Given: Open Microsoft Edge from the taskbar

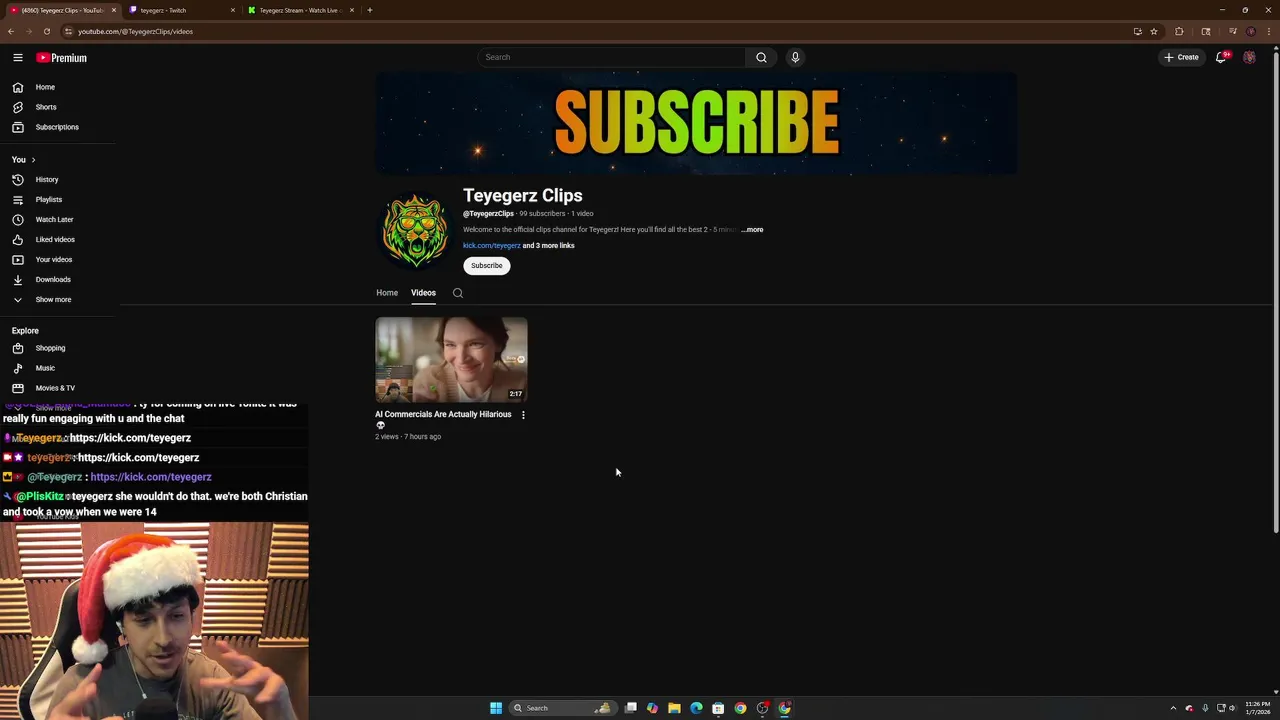Looking at the screenshot, I should pyautogui.click(x=696, y=708).
